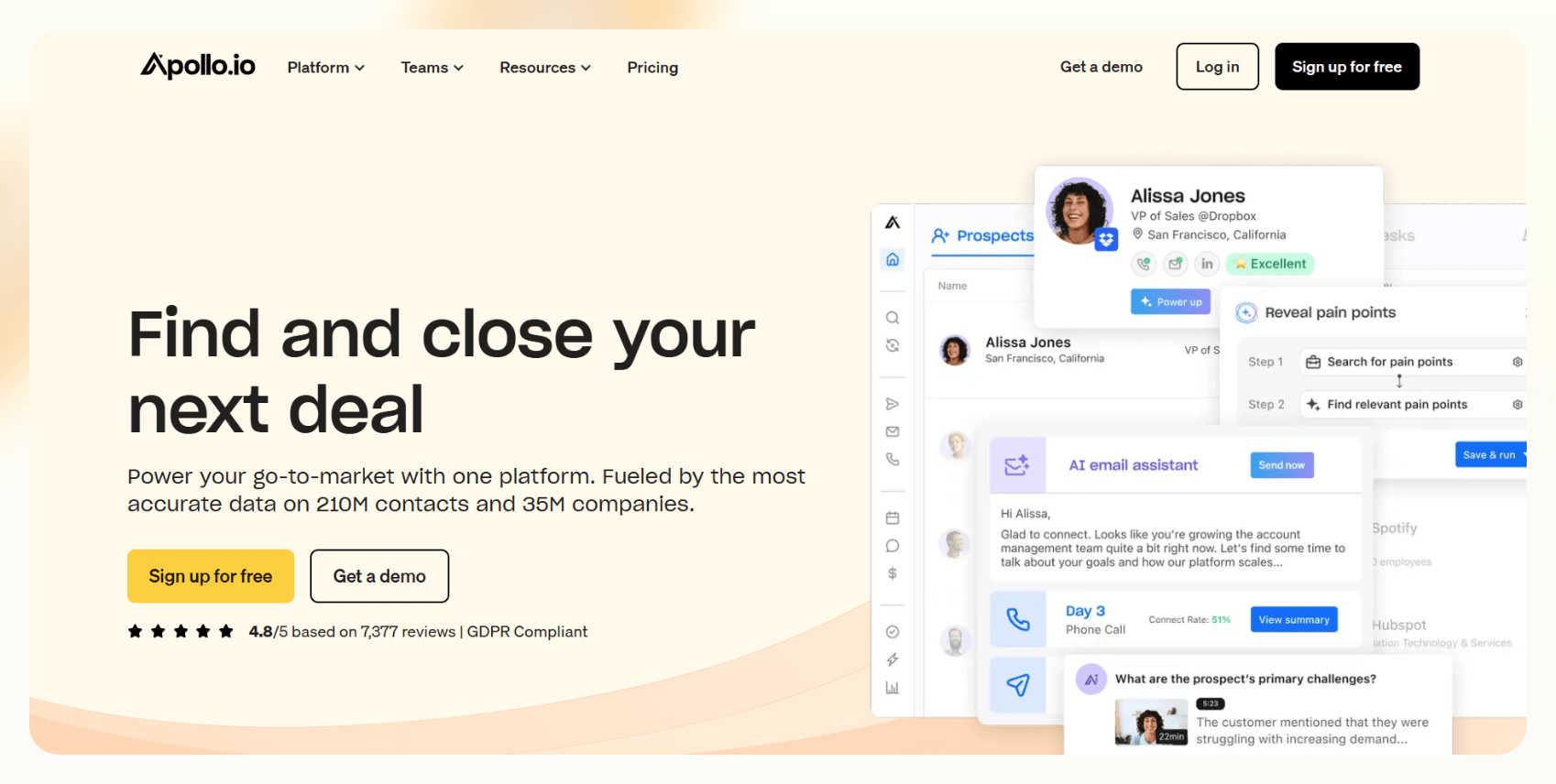Click the paper-plane send tile icon

tap(1017, 685)
